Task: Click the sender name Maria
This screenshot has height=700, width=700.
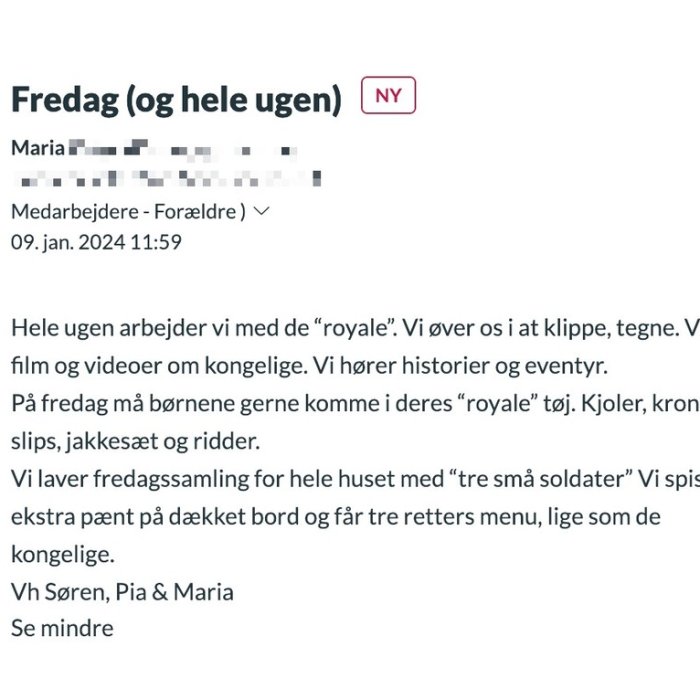Action: 38,148
